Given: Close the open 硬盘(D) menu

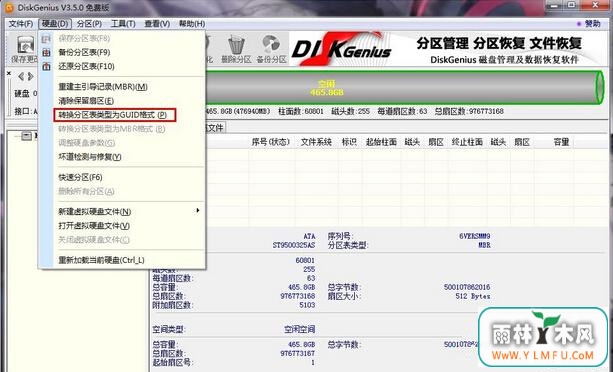Looking at the screenshot, I should coord(55,24).
